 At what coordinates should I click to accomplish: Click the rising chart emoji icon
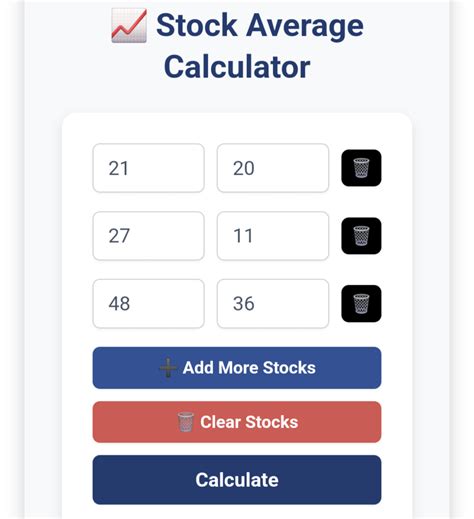[x=129, y=26]
